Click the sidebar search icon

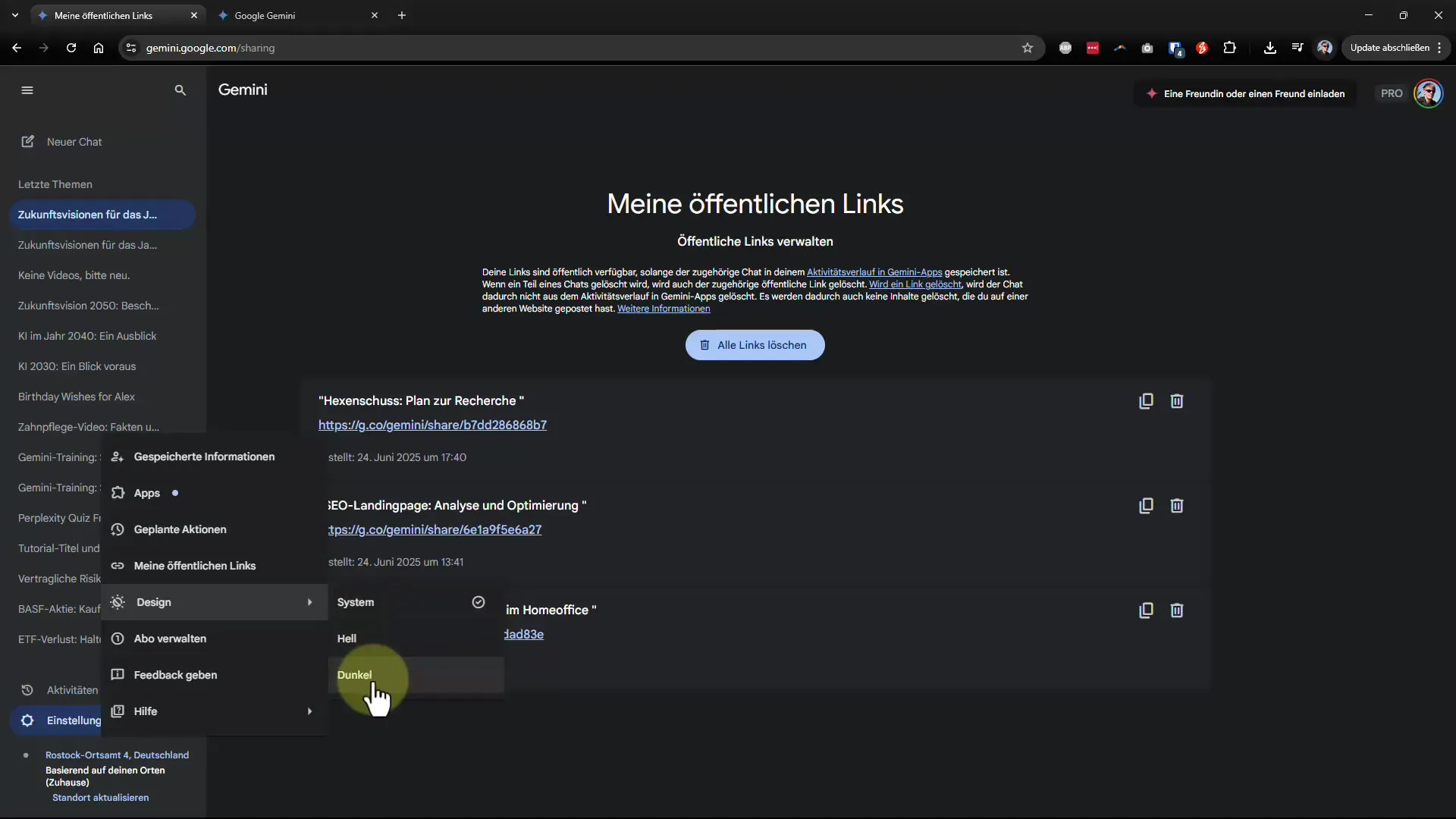[180, 90]
